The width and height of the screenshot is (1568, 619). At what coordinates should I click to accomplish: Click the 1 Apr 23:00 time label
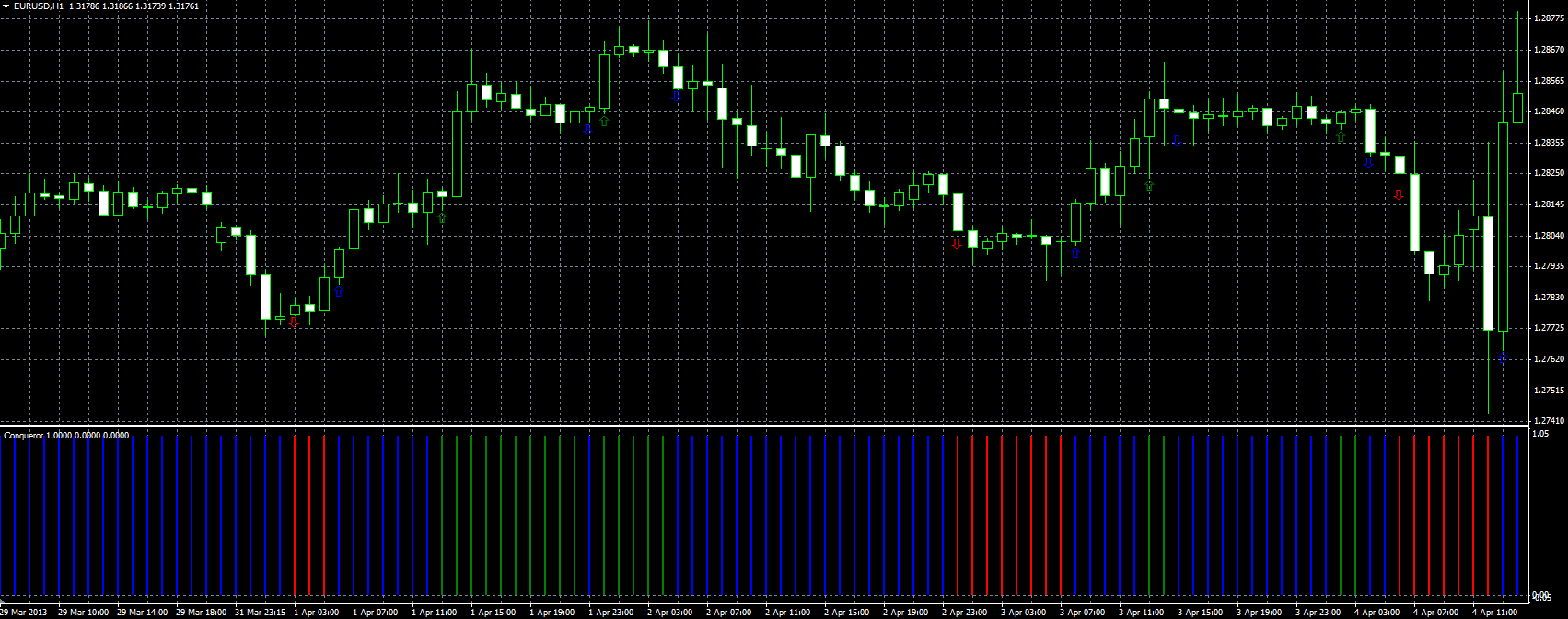[x=611, y=612]
